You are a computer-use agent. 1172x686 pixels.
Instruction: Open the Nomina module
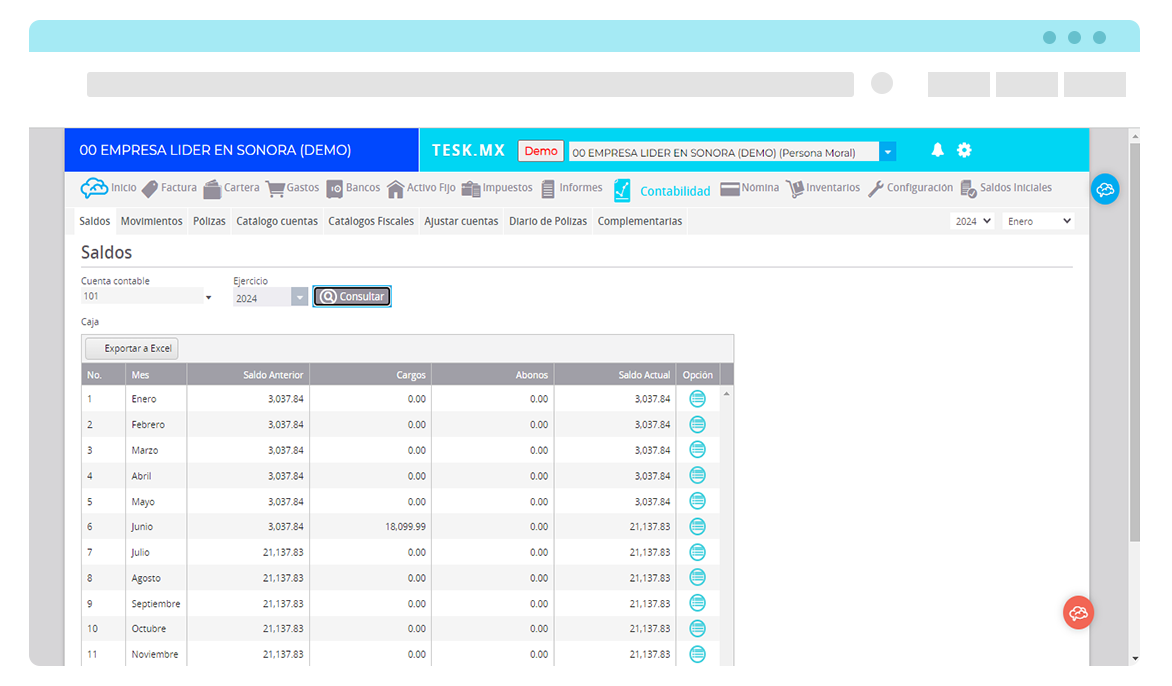749,188
